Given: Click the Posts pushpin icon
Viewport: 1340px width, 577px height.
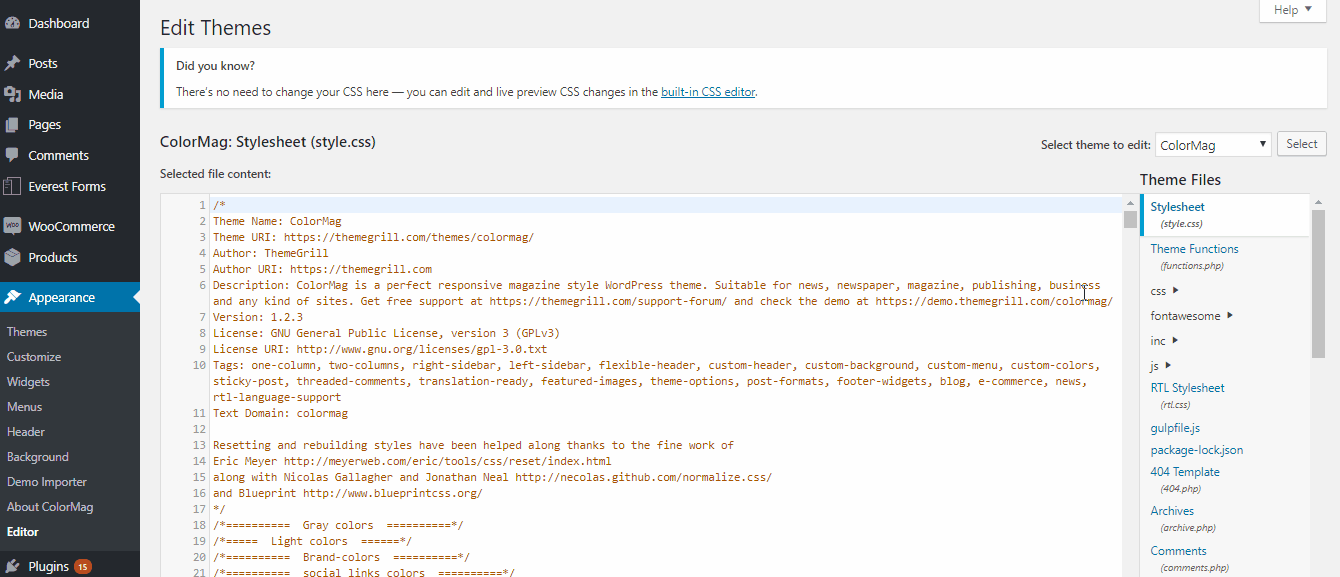Looking at the screenshot, I should [13, 63].
